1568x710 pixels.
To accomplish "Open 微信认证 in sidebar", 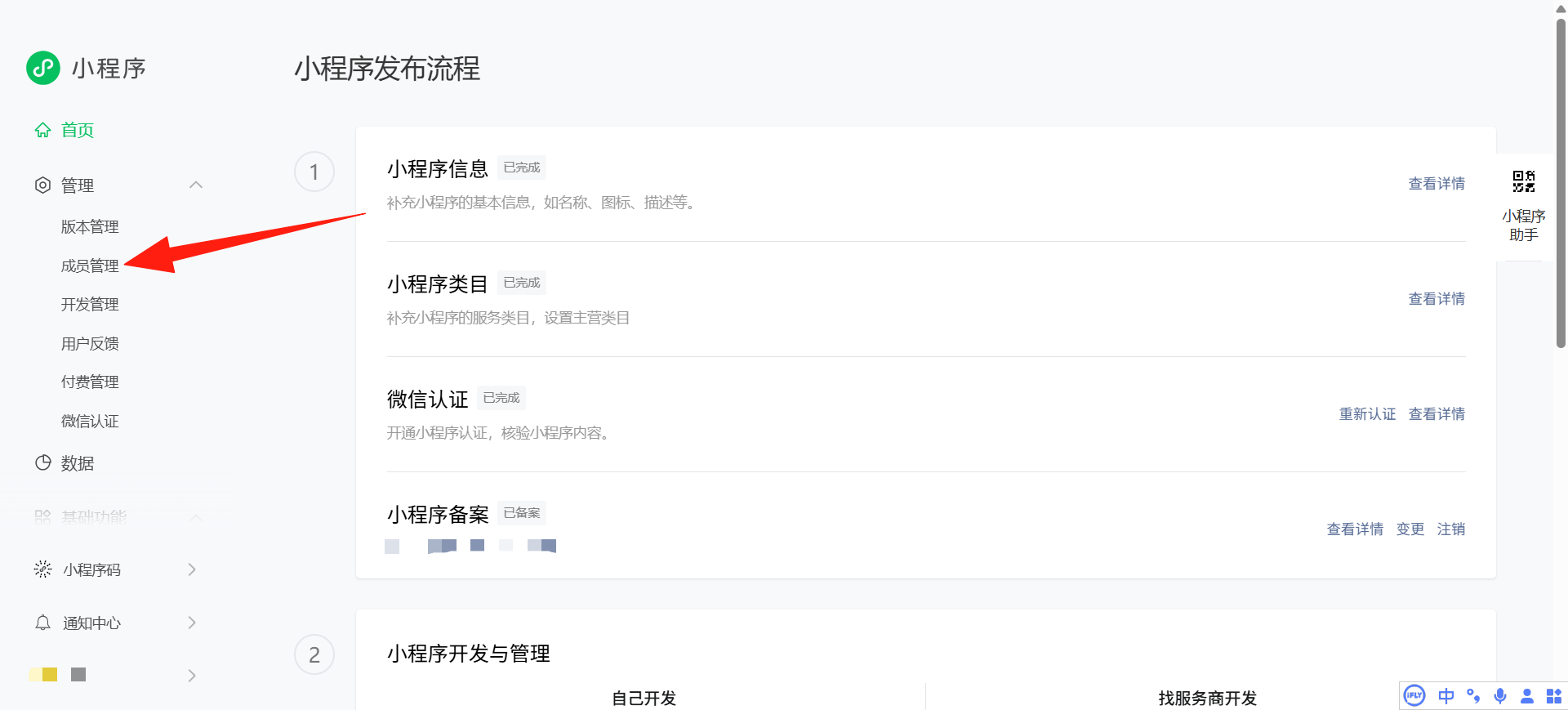I will tap(90, 421).
